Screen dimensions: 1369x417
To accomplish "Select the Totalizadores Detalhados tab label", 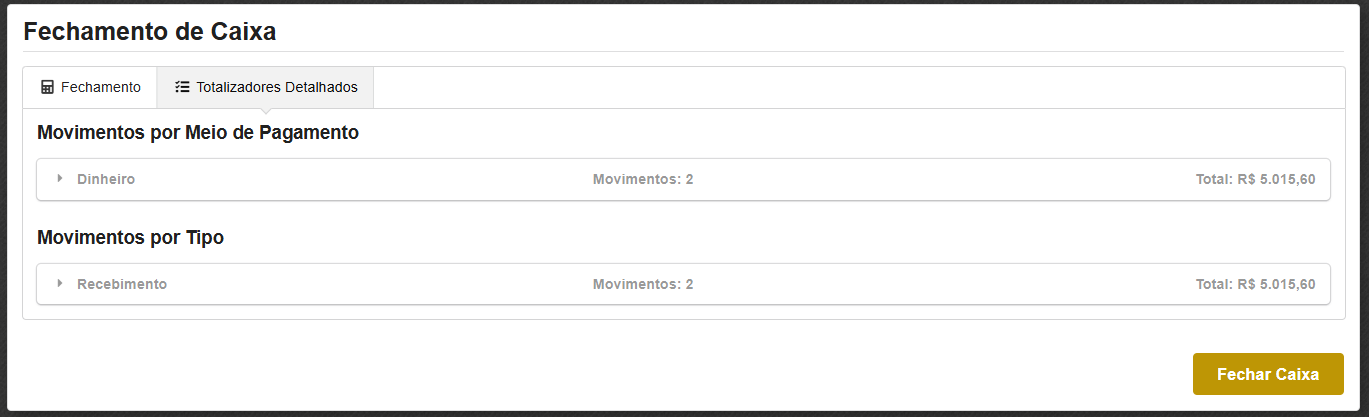I will pos(277,87).
